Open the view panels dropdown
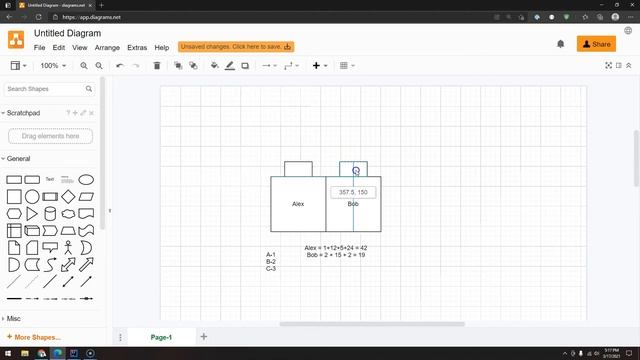 click(x=18, y=66)
